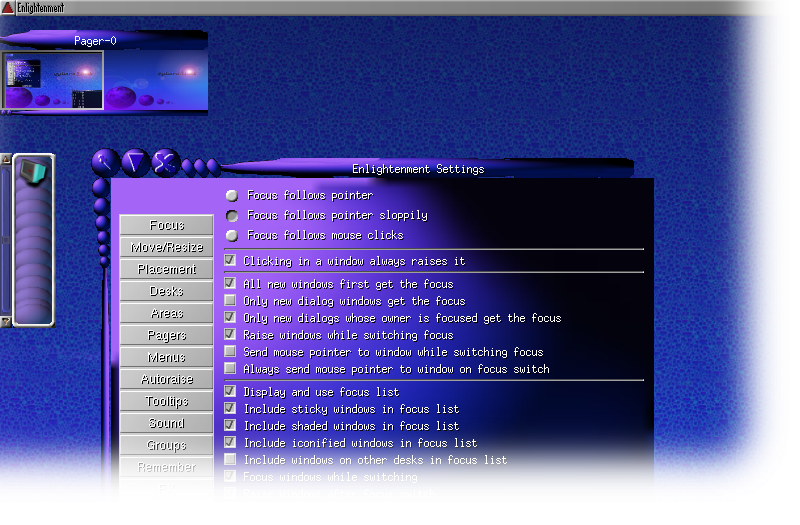The image size is (800, 525).
Task: Click the triangle button on the Settings window
Action: [135, 163]
